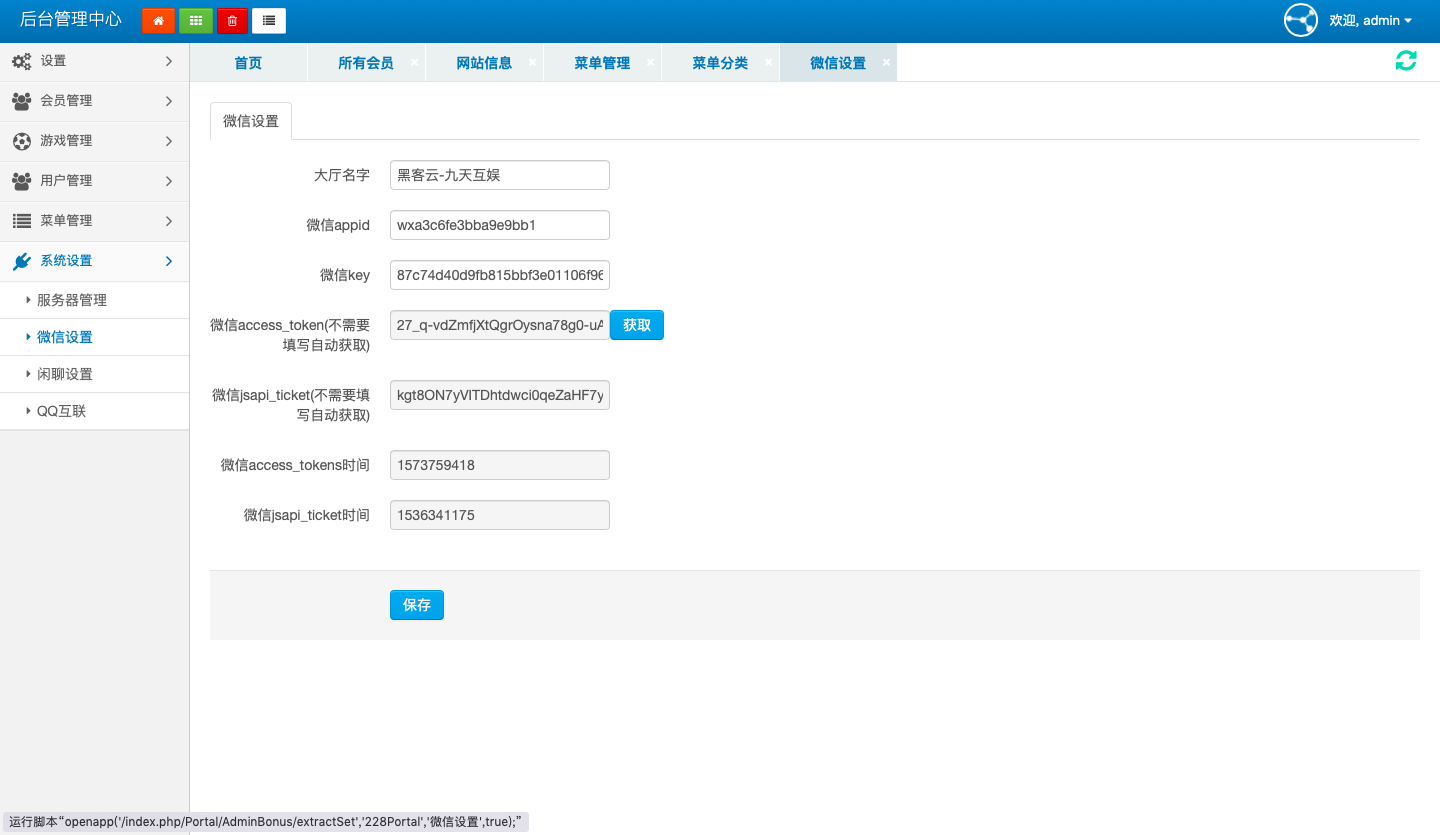
Task: Switch to the 首页 tab
Action: pyautogui.click(x=248, y=63)
